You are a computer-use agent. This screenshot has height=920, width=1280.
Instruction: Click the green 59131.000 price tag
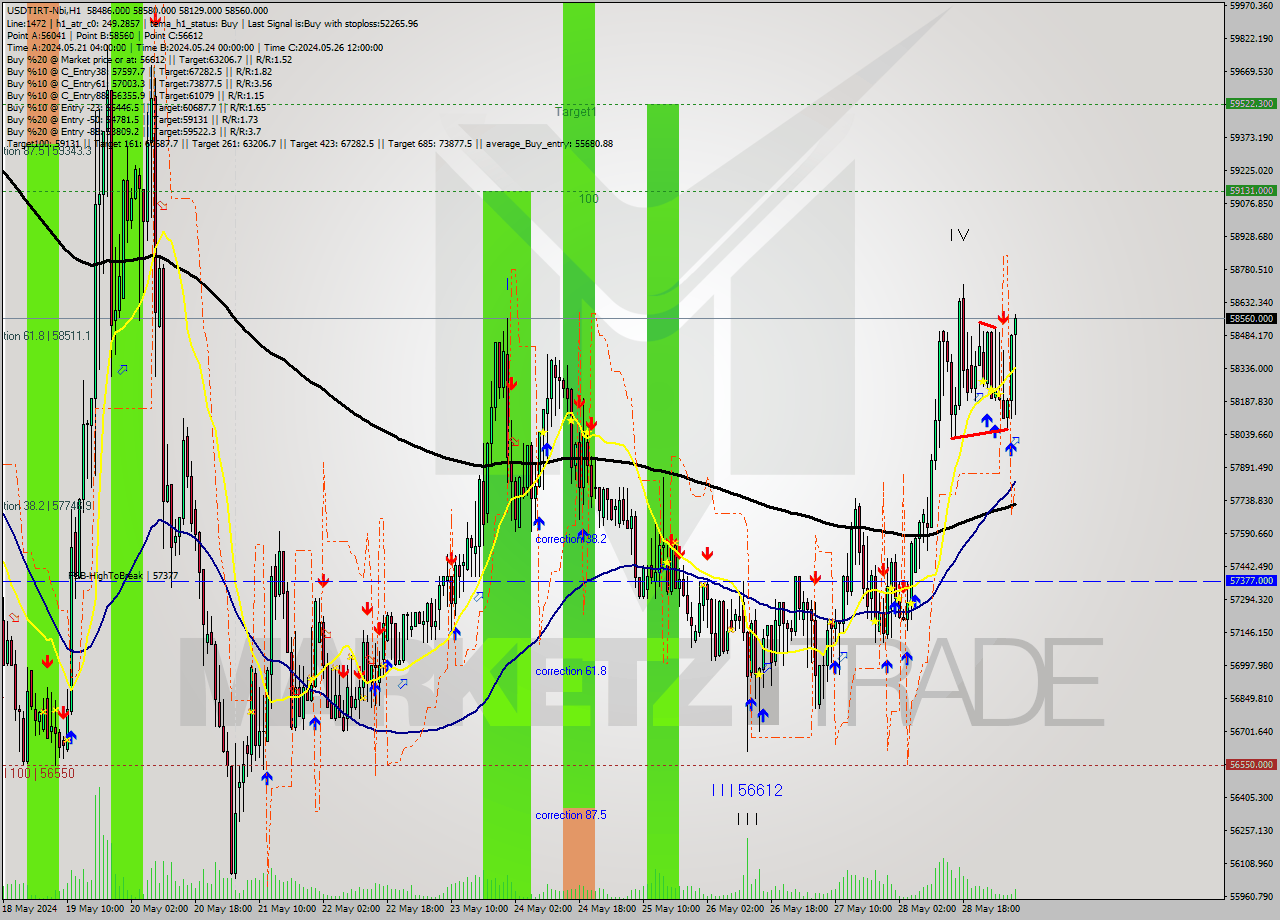1251,190
